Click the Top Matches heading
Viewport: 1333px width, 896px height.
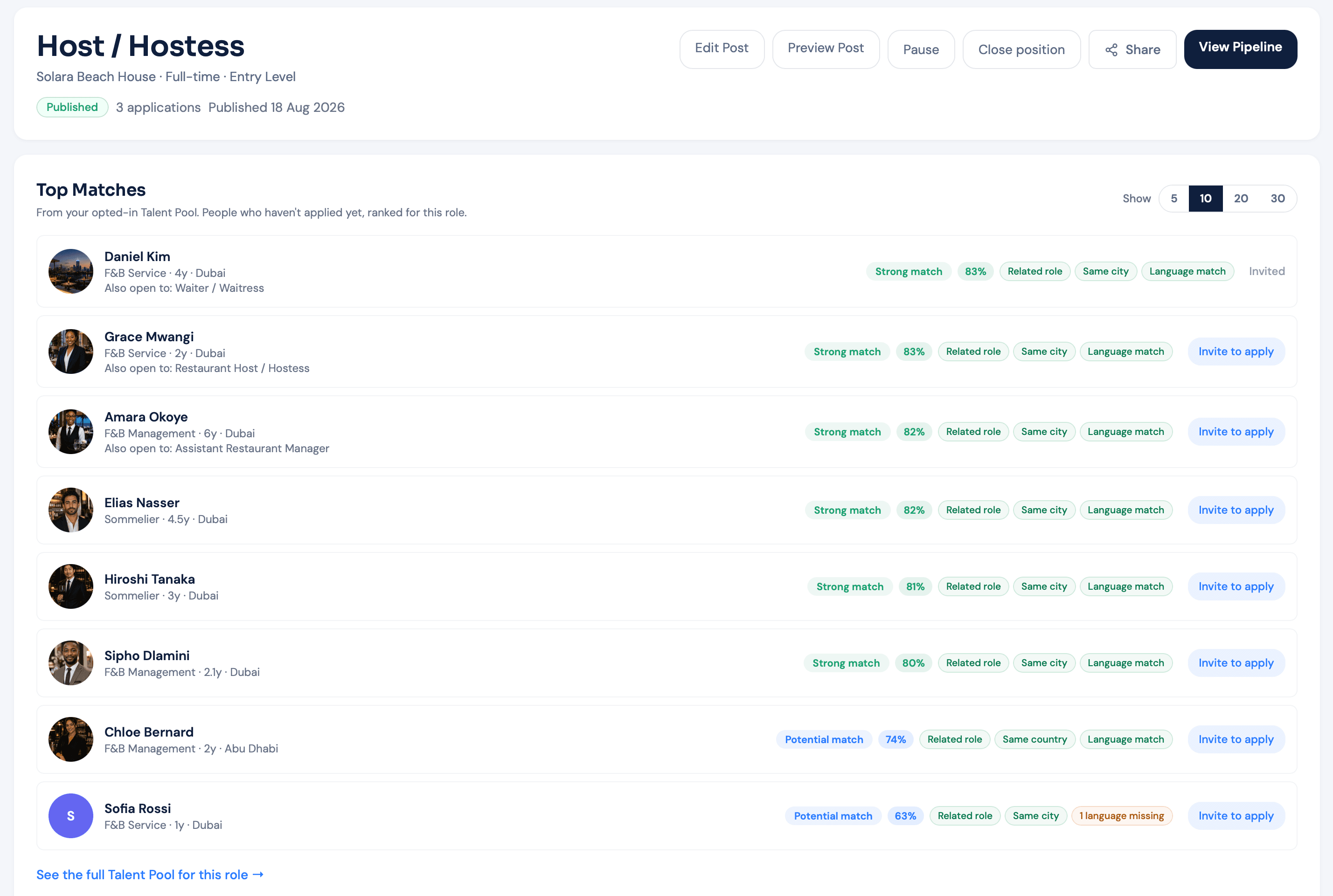91,190
